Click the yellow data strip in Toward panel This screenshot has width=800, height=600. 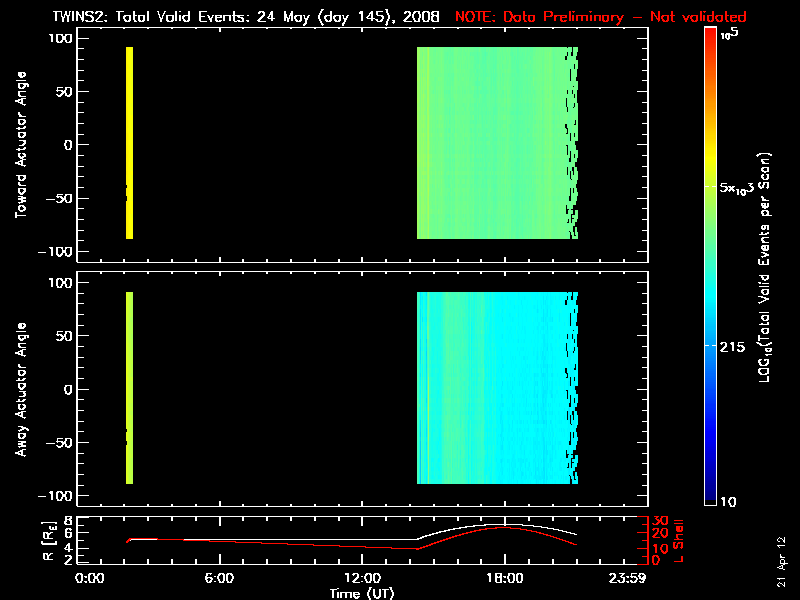[x=130, y=143]
